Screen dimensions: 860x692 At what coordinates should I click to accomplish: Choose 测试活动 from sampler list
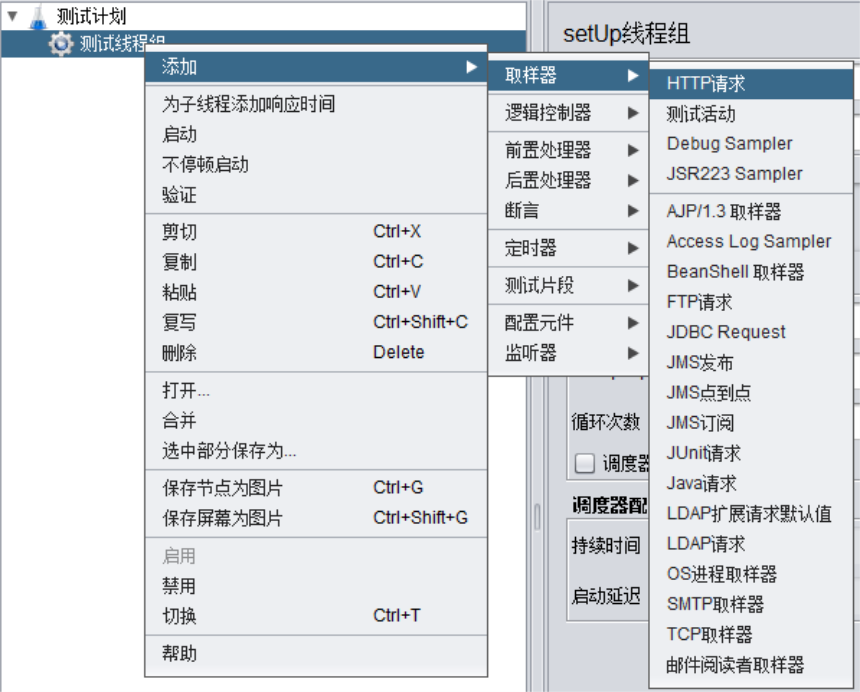coord(751,114)
